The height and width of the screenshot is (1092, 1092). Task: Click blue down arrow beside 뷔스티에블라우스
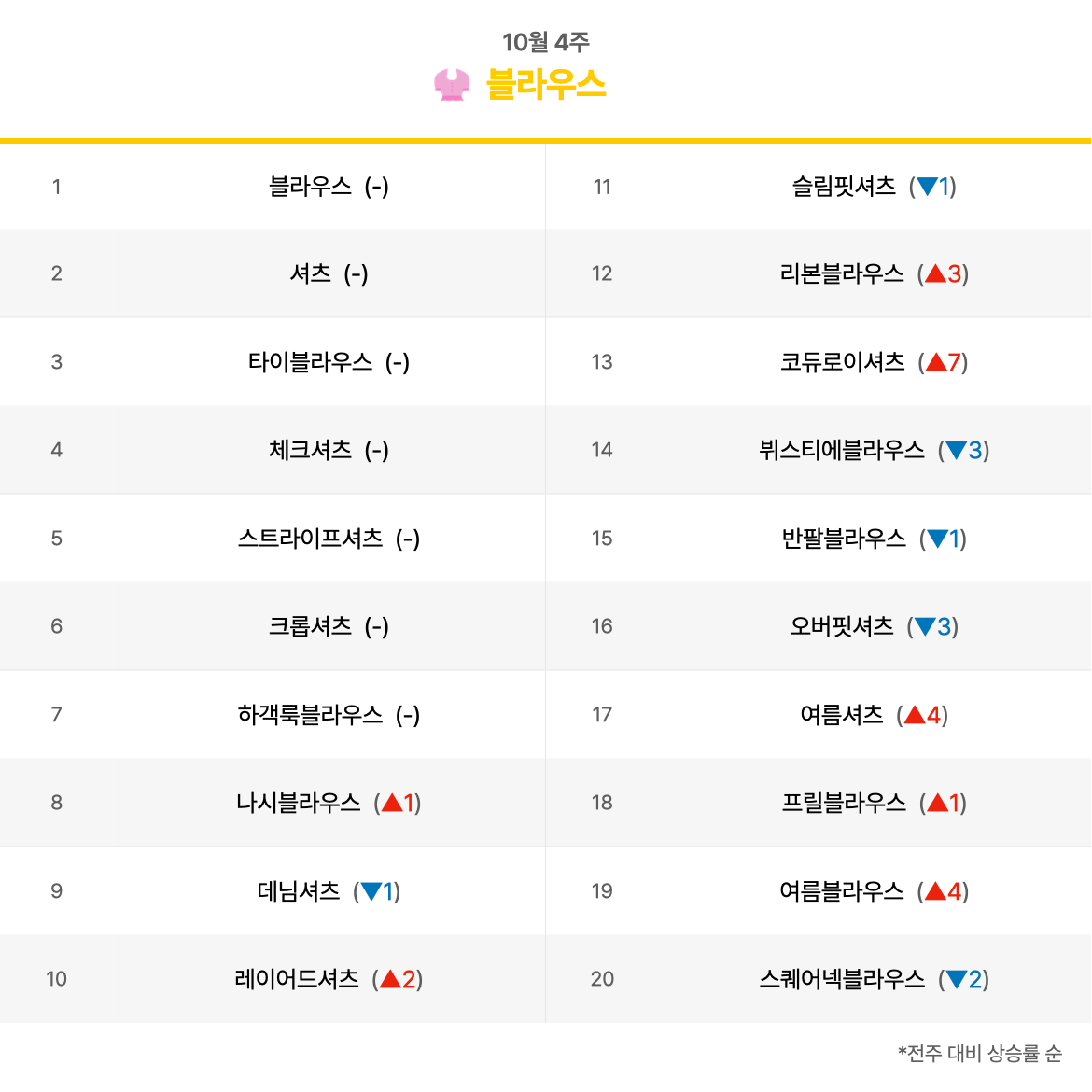(x=956, y=450)
